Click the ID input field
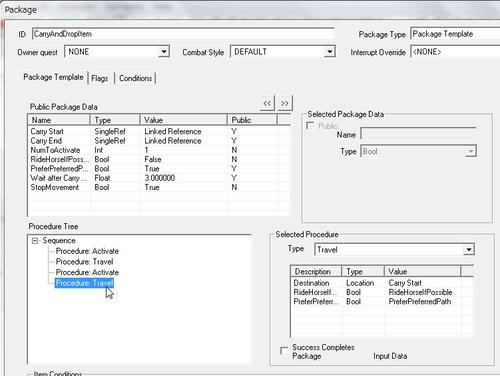Image resolution: width=500 pixels, height=376 pixels. (183, 34)
